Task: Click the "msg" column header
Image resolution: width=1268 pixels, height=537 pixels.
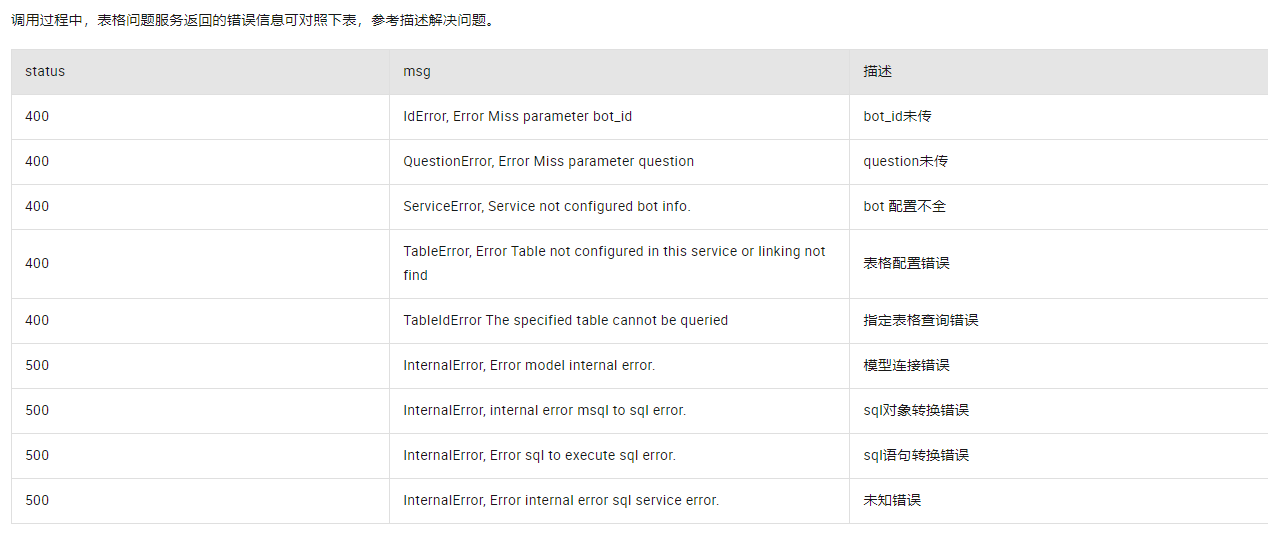Action: pyautogui.click(x=417, y=72)
